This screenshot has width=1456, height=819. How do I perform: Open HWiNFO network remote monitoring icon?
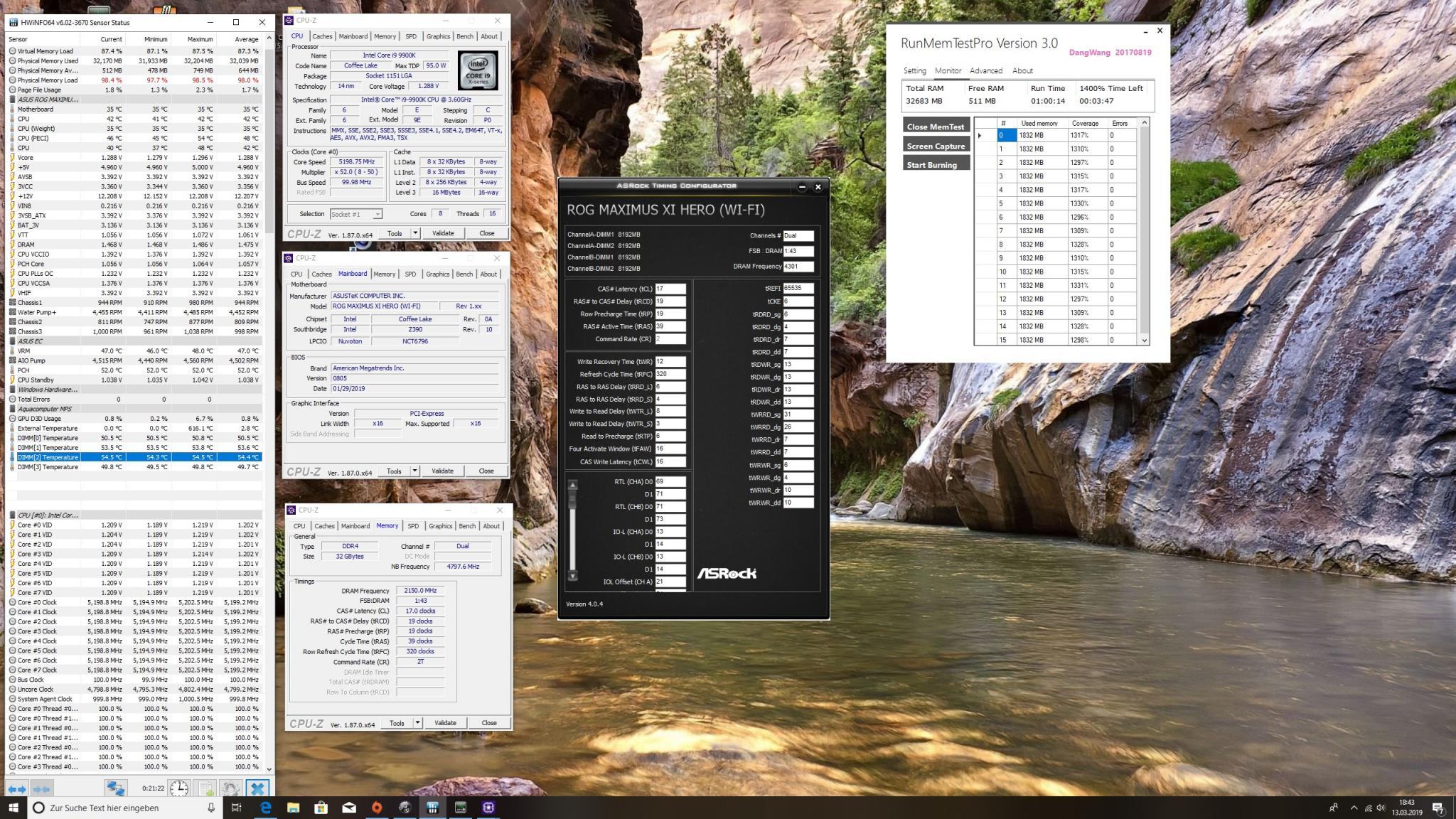(115, 788)
